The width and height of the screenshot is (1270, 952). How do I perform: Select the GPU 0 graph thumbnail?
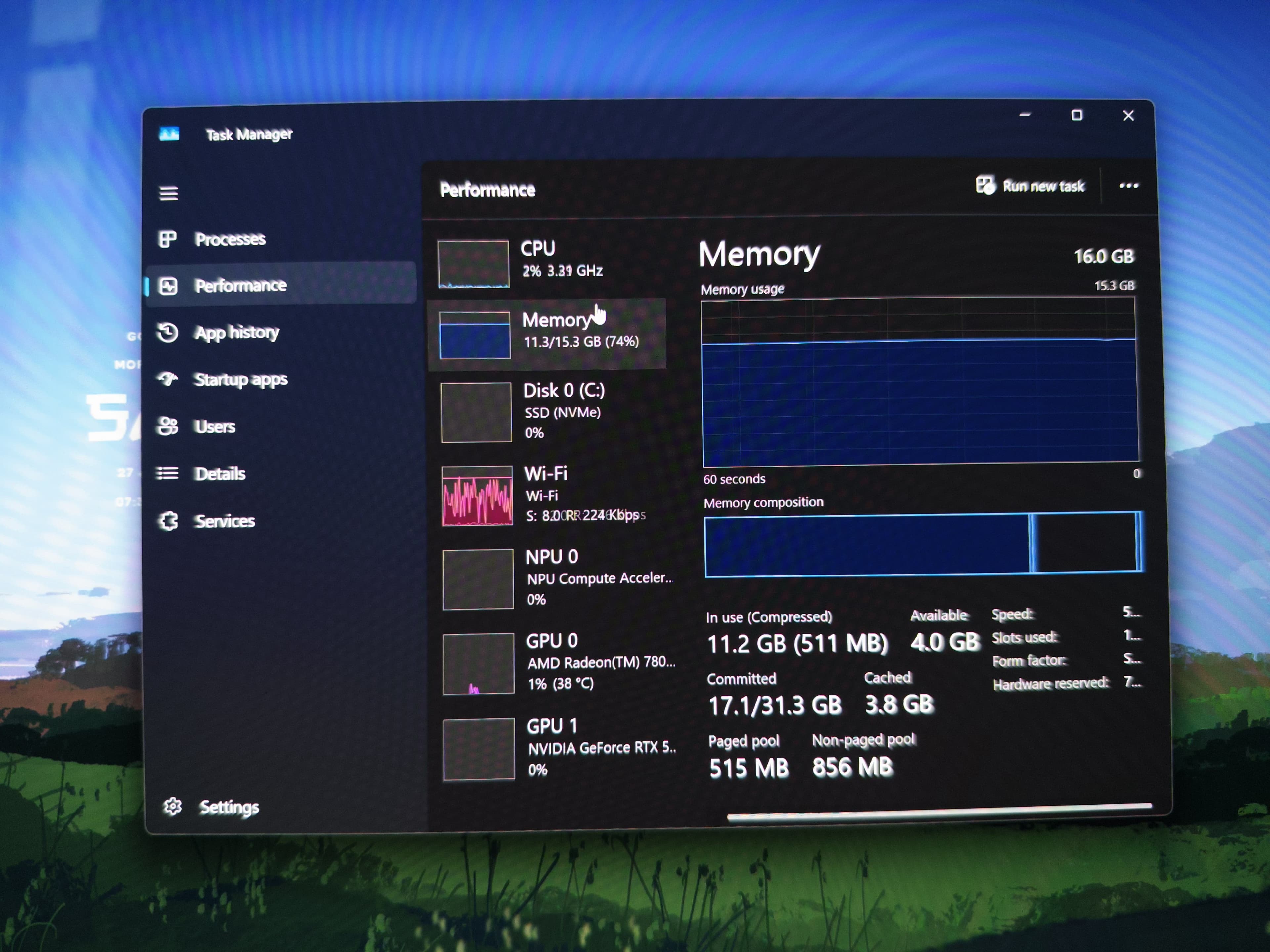click(478, 664)
